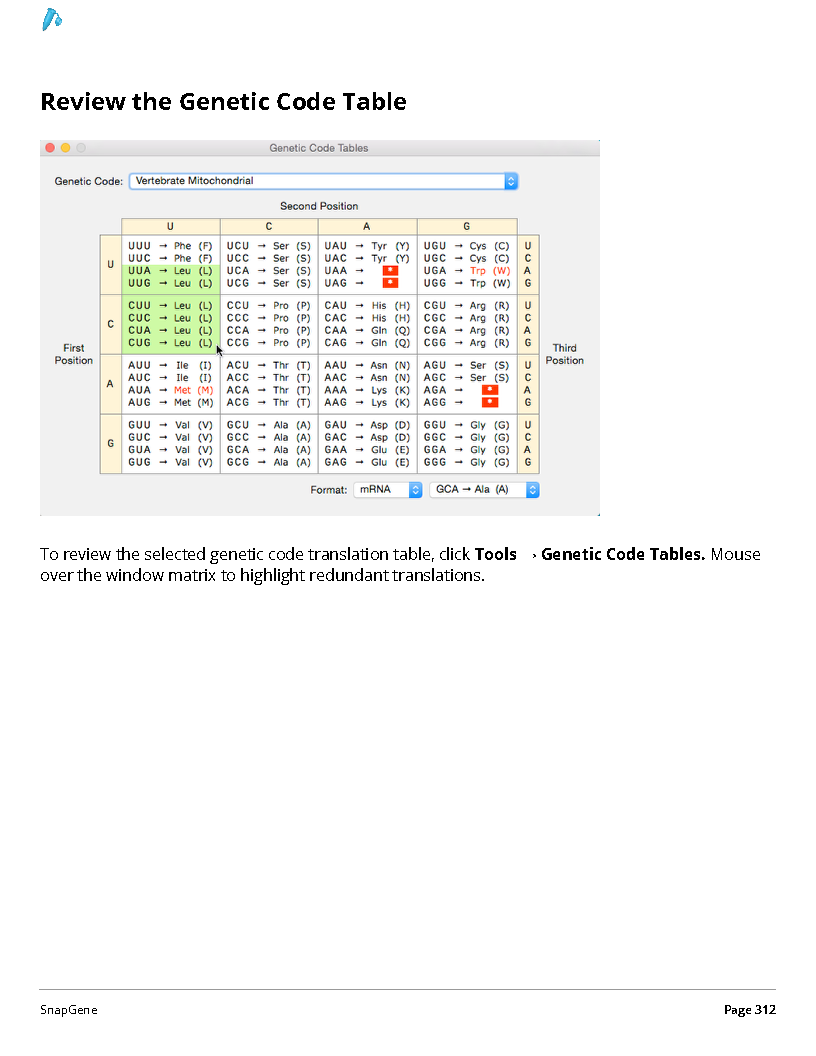Click the Third Position label

tap(564, 354)
